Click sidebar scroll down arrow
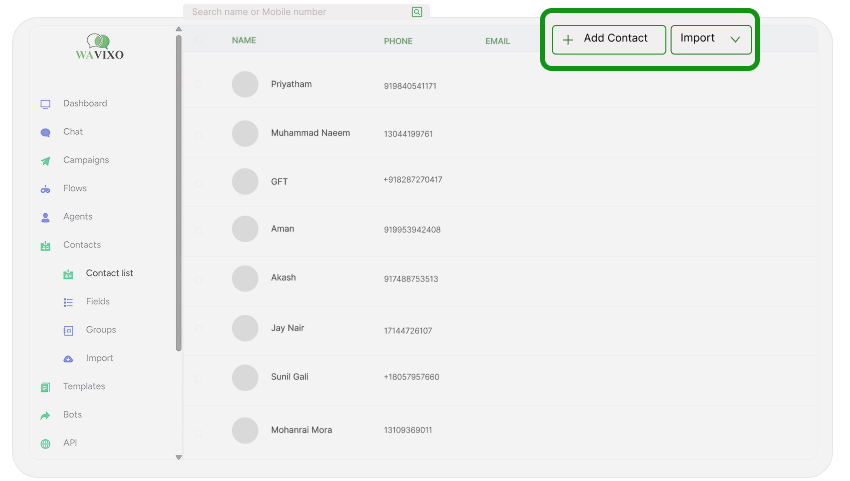Image resolution: width=850 pixels, height=481 pixels. 179,457
